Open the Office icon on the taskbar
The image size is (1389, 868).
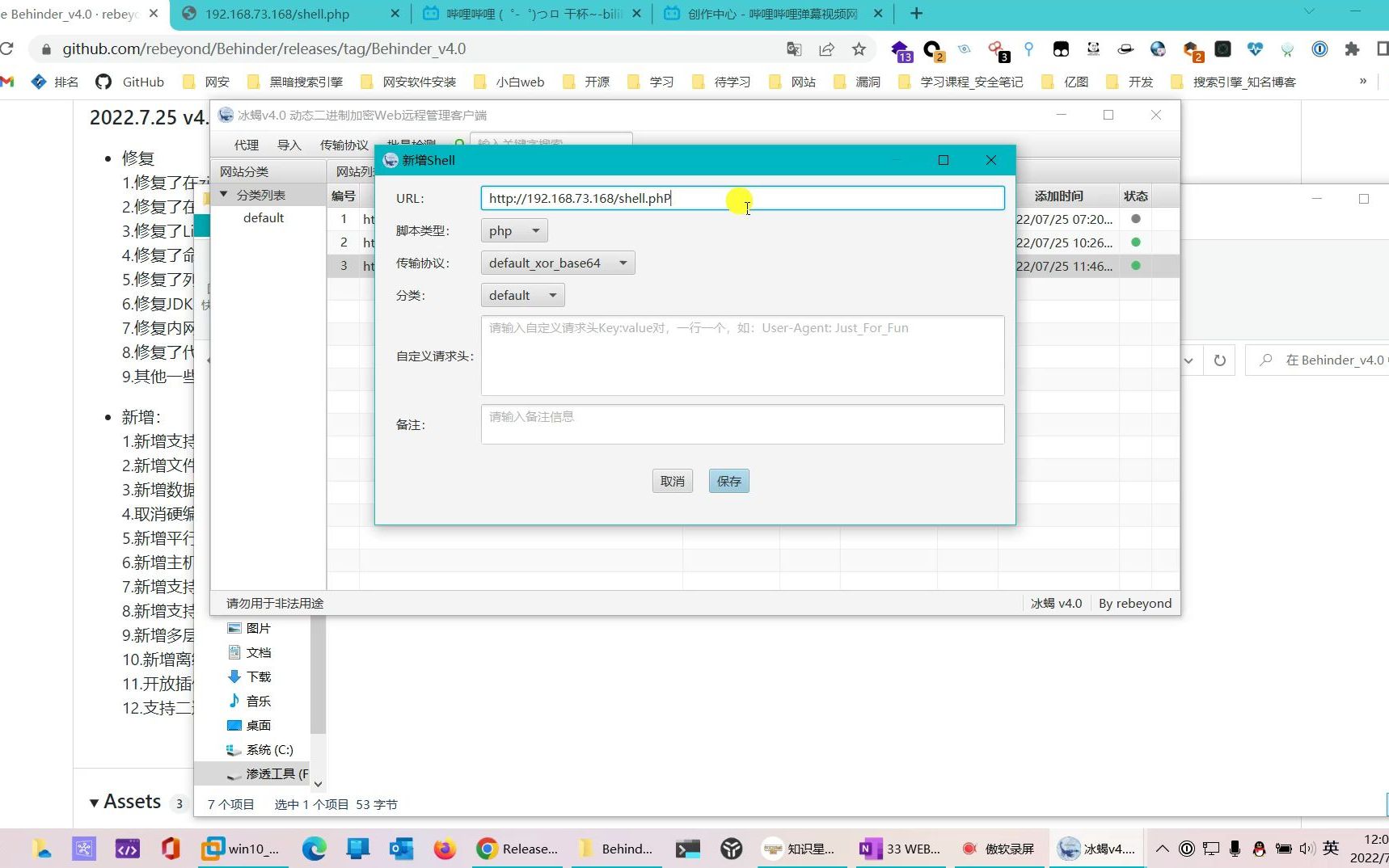(170, 849)
